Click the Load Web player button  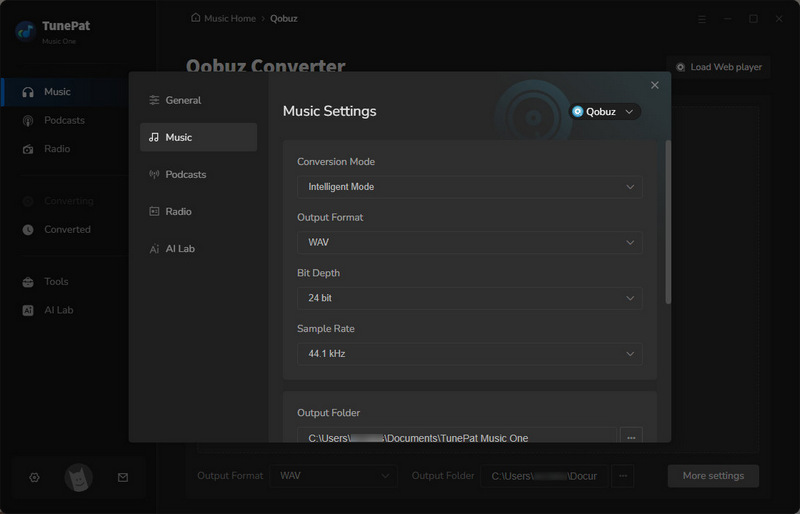point(718,67)
